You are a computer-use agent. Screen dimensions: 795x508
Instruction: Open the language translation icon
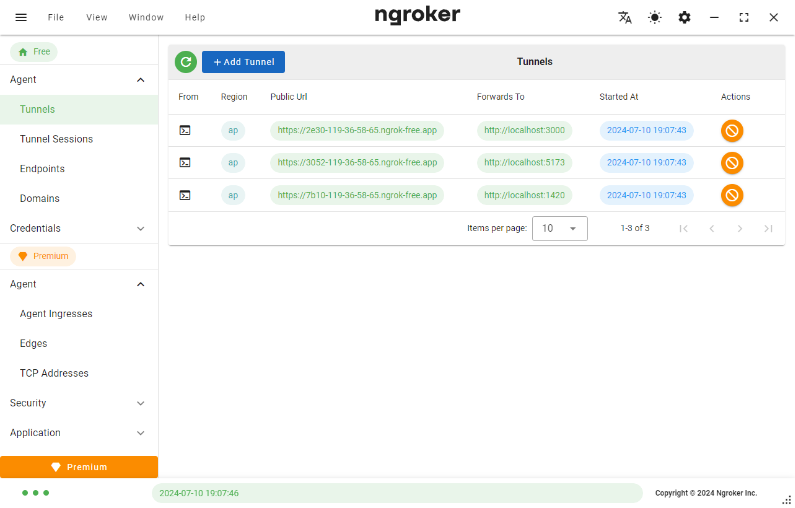click(x=625, y=17)
